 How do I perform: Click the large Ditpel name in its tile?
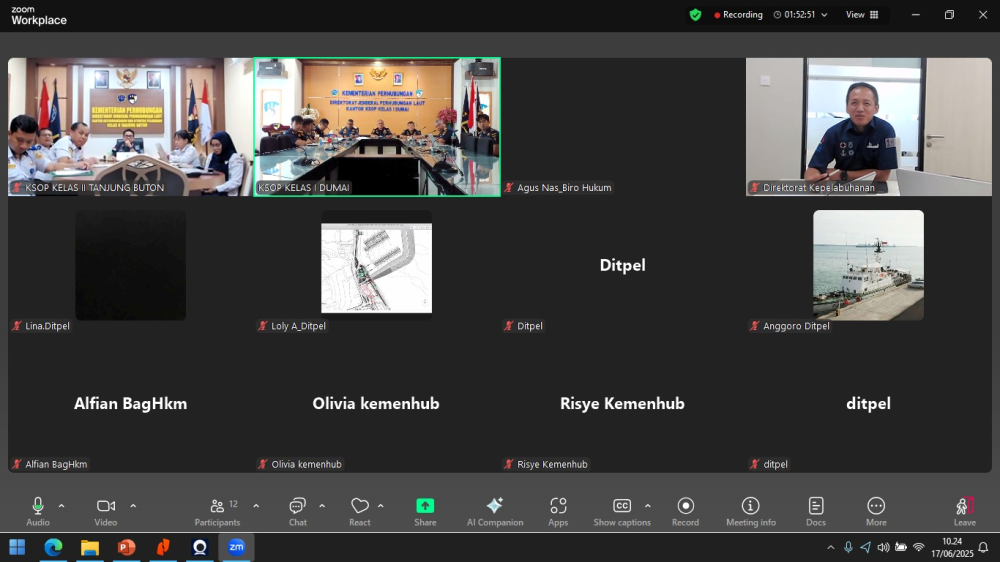point(622,265)
